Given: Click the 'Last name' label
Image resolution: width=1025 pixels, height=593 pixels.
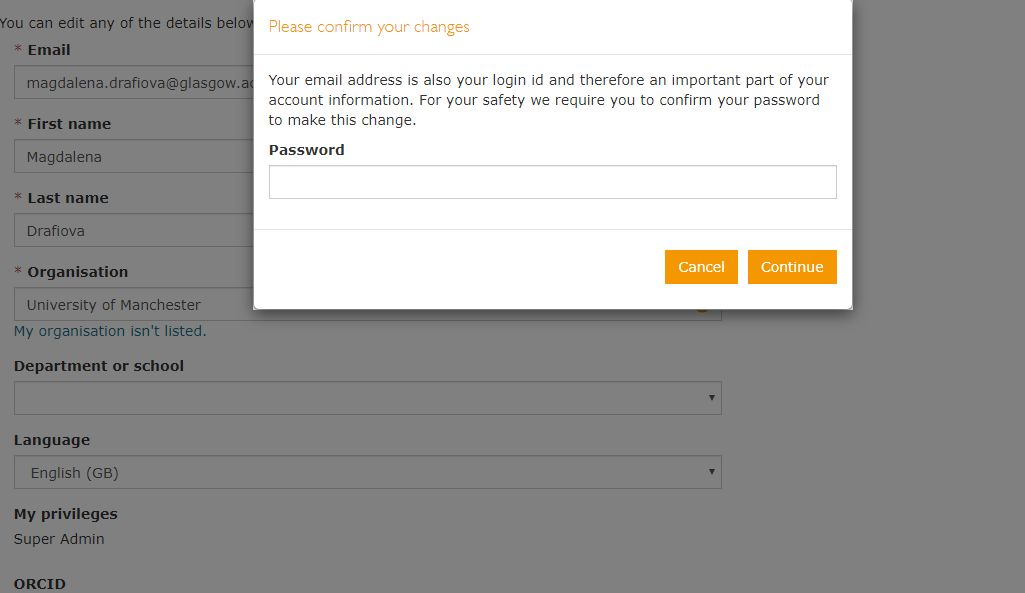Looking at the screenshot, I should pyautogui.click(x=68, y=198).
